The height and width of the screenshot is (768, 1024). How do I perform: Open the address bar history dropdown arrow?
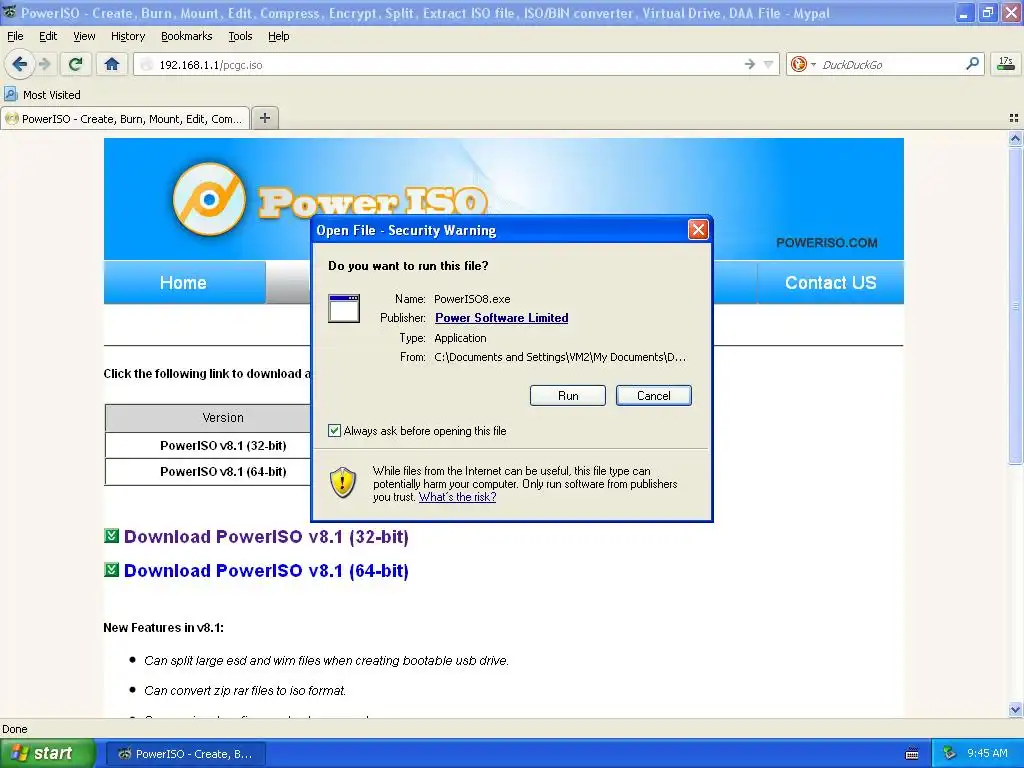(x=769, y=64)
